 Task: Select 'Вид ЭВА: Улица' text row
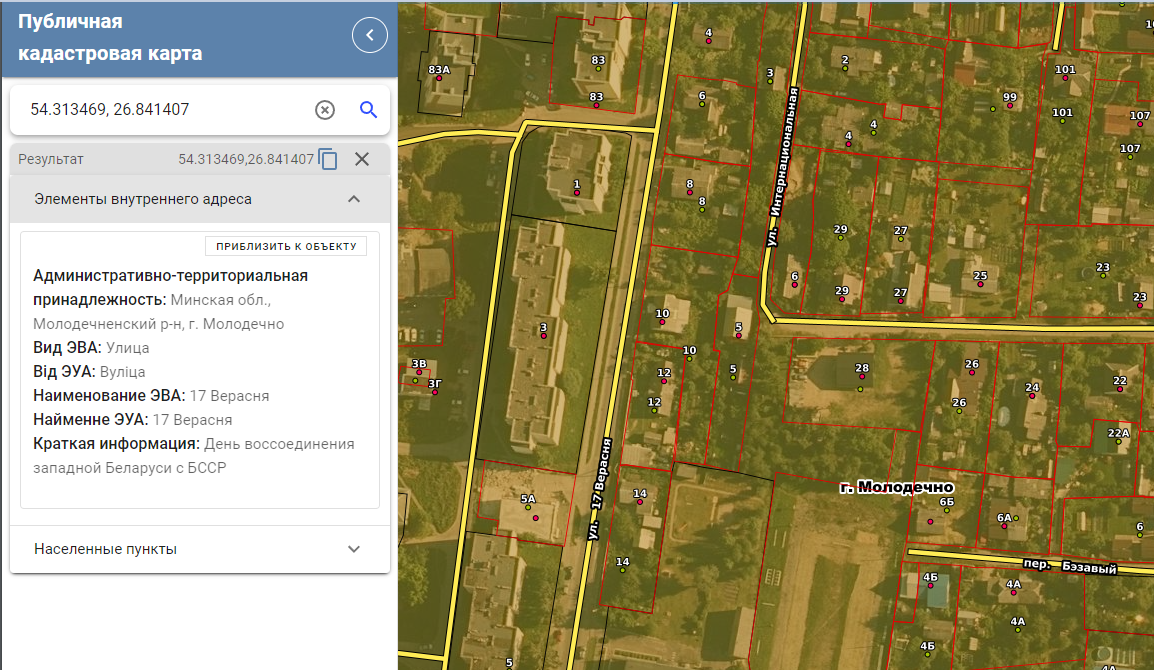tap(91, 348)
